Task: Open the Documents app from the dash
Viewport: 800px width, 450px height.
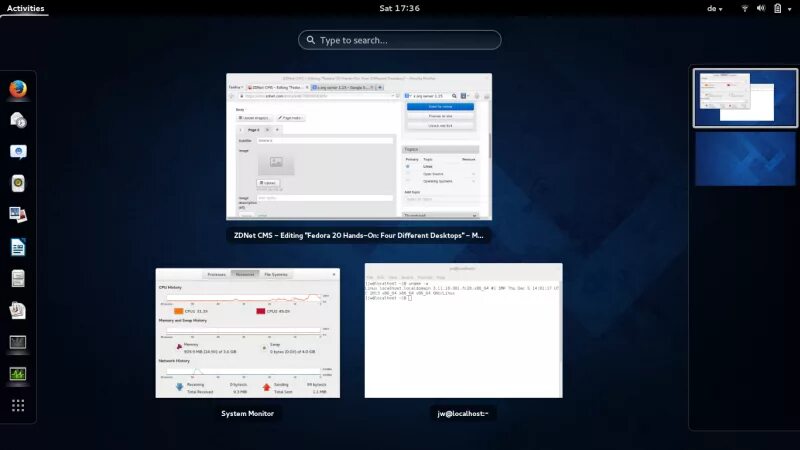Action: [18, 310]
